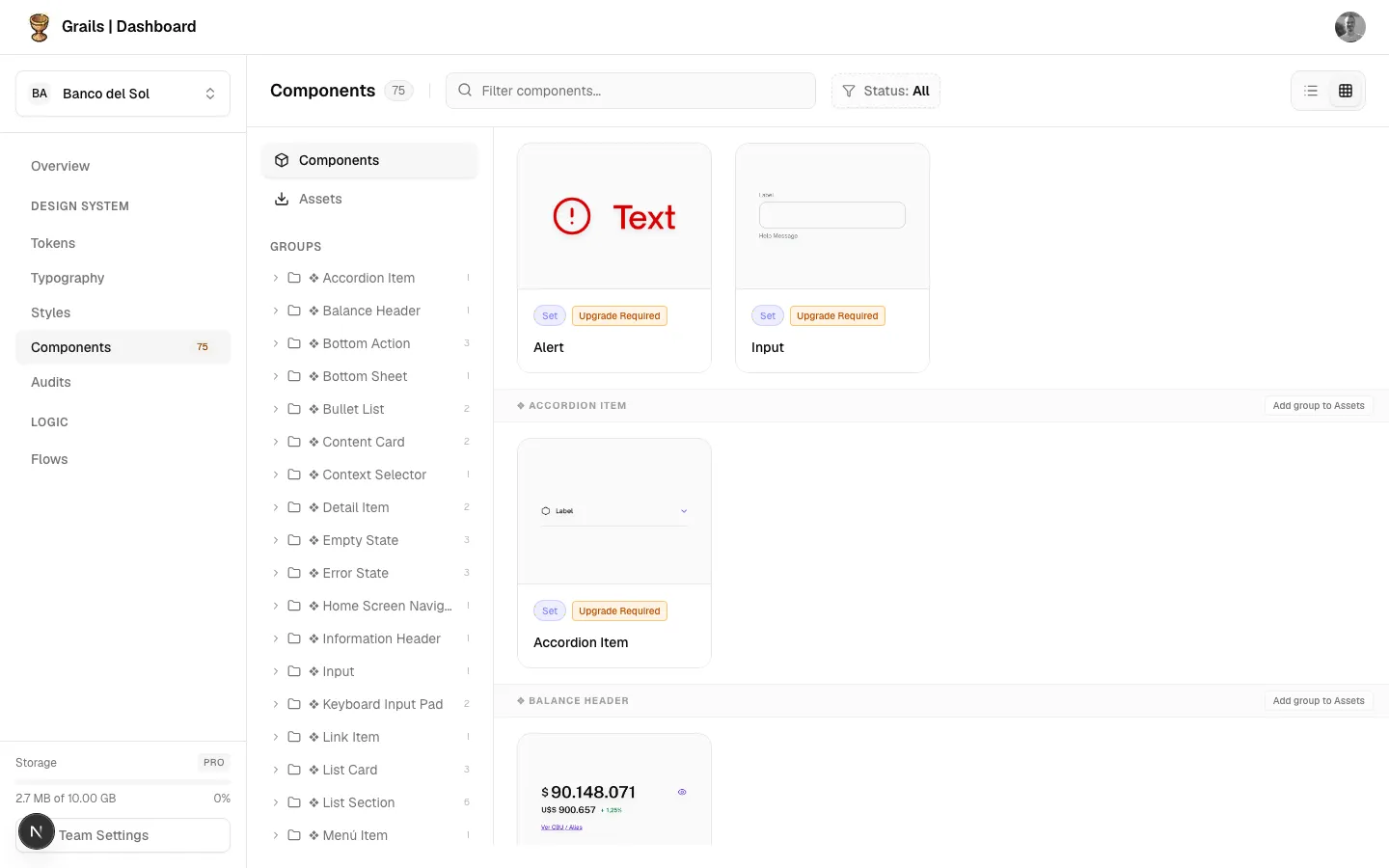Click the Ver CBU / Alias link
The image size is (1389, 868).
(561, 827)
